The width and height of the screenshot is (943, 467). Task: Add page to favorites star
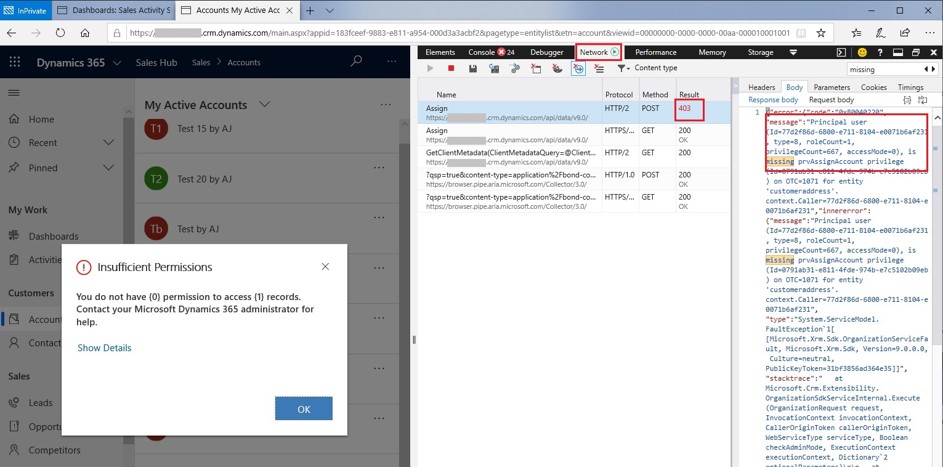point(820,32)
